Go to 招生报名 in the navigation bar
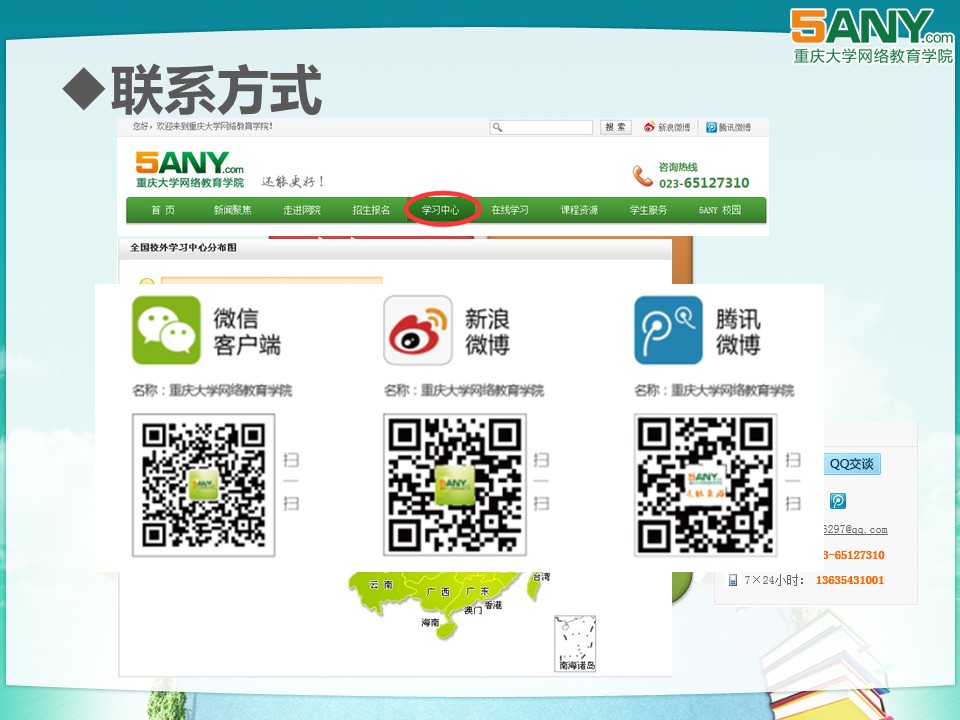This screenshot has width=960, height=720. [371, 210]
